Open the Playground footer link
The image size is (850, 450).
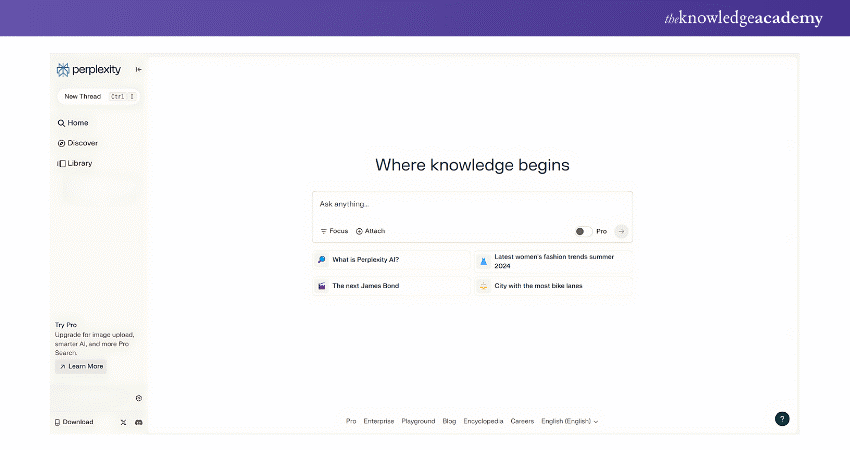[418, 422]
